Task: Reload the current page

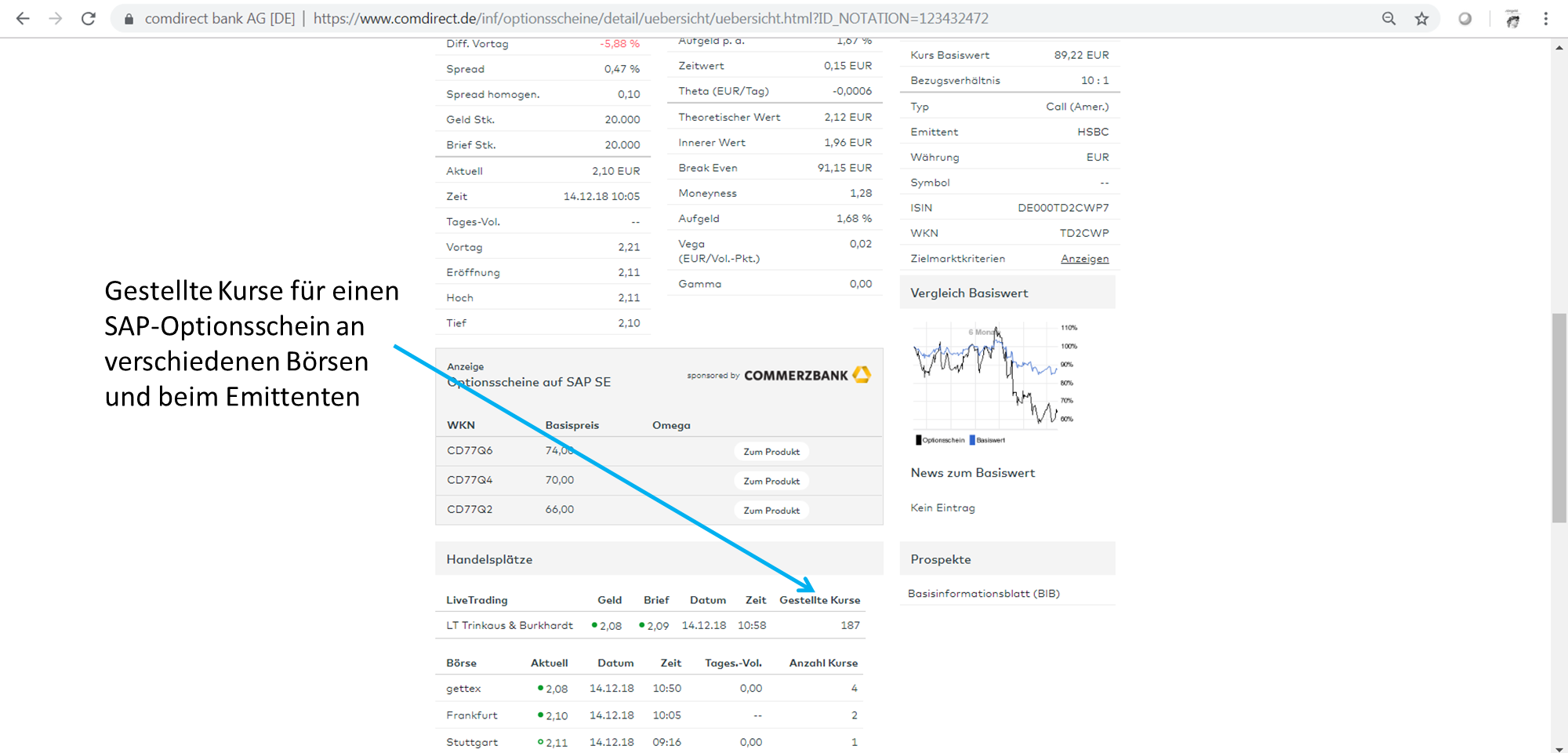Action: point(89,18)
